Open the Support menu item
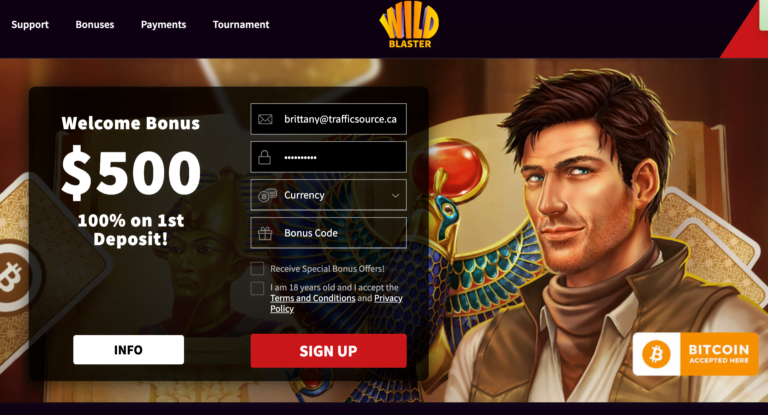The width and height of the screenshot is (768, 415). click(x=30, y=24)
